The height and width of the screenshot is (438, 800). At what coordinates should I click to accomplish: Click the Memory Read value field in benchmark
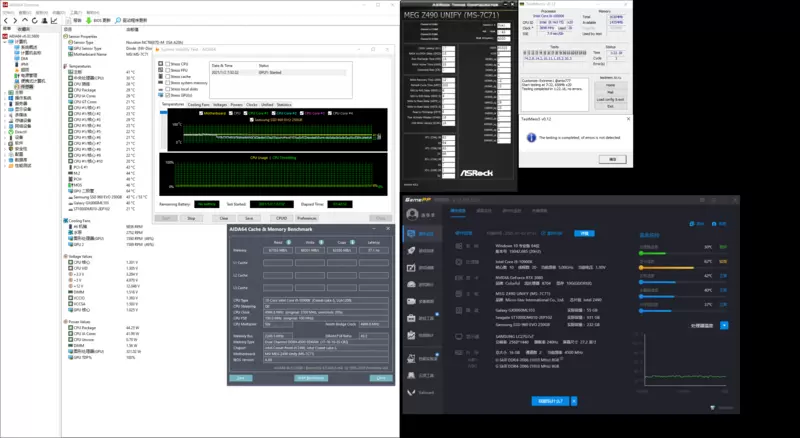click(x=278, y=250)
